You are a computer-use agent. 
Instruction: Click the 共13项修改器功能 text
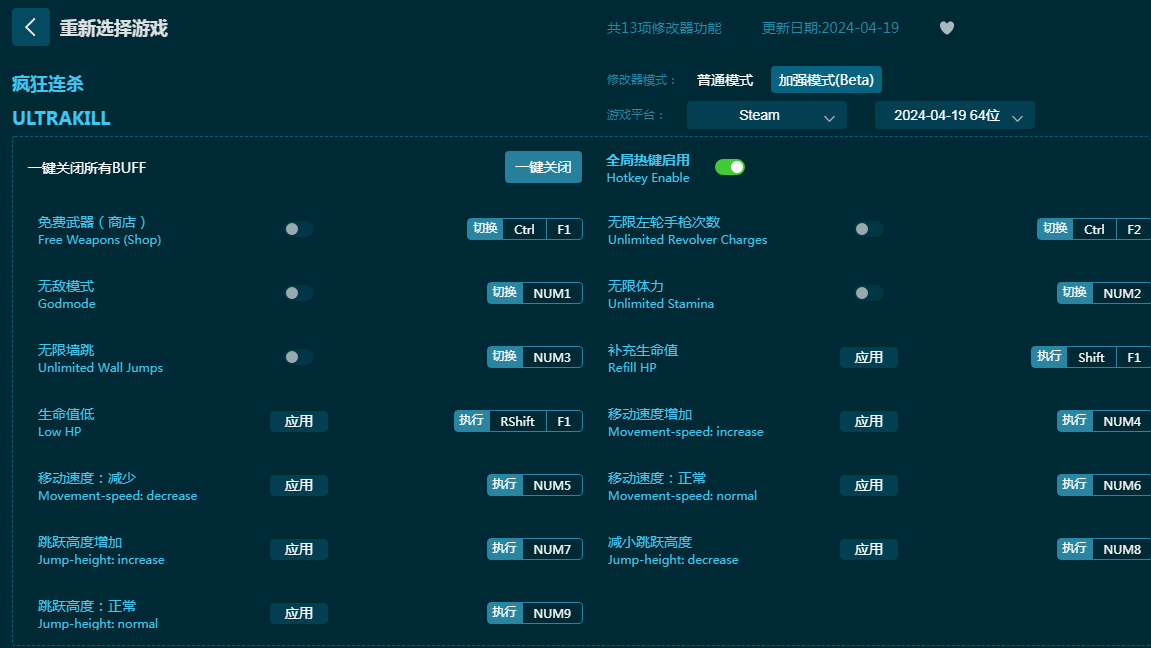pos(664,28)
